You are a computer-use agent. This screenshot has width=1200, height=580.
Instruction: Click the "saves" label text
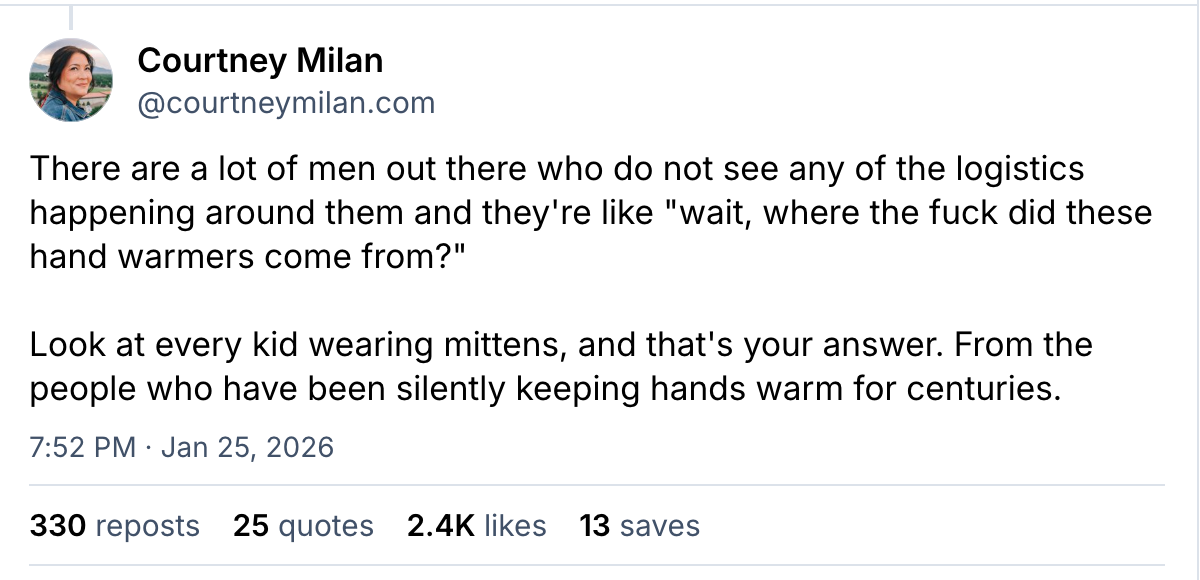(x=659, y=525)
